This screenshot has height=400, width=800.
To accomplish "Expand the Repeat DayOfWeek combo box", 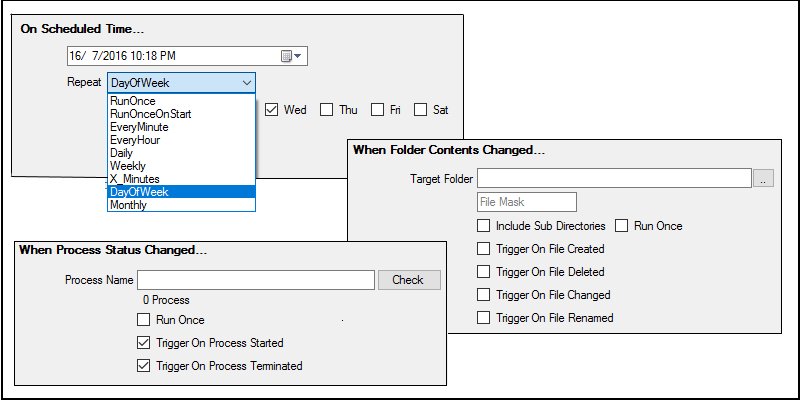I will click(181, 83).
